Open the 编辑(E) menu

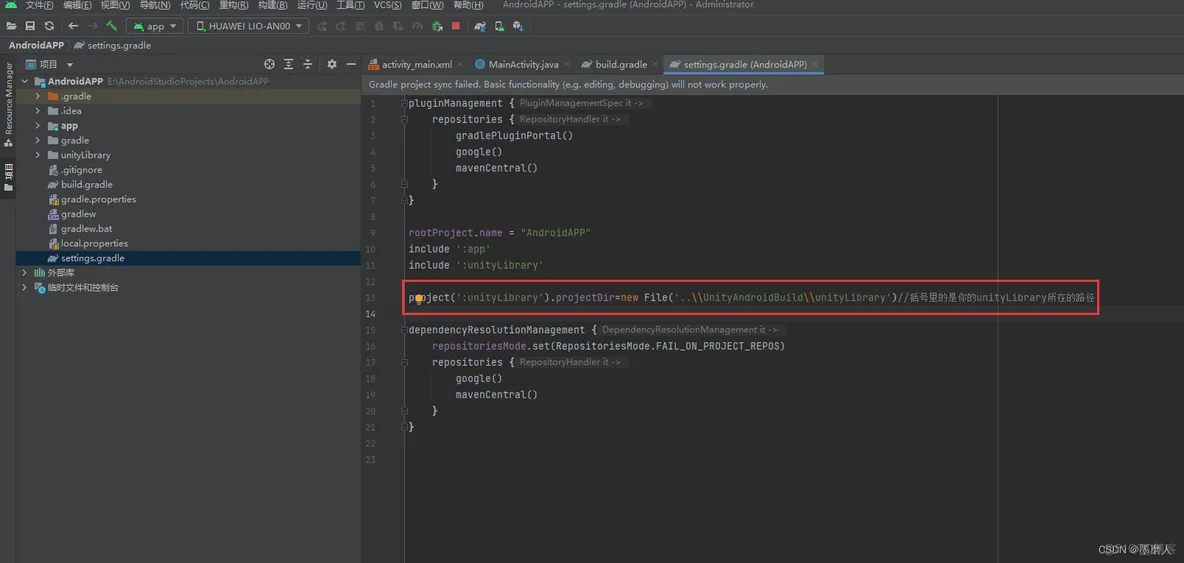[x=77, y=5]
